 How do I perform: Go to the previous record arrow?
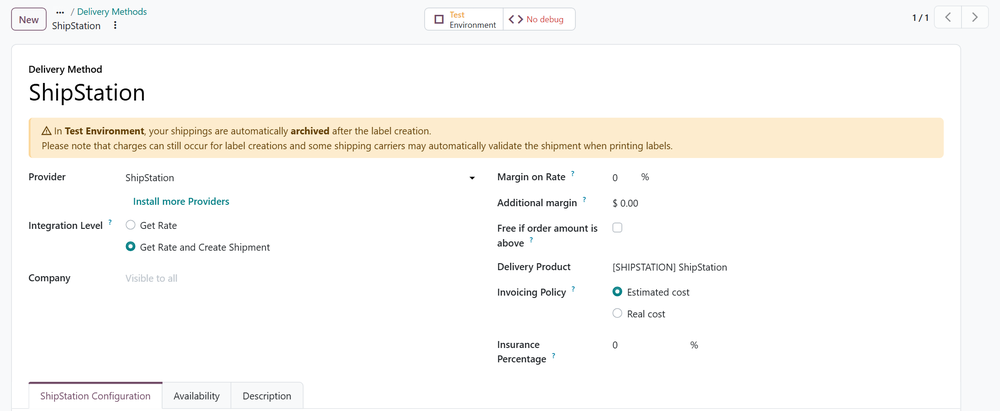(948, 18)
